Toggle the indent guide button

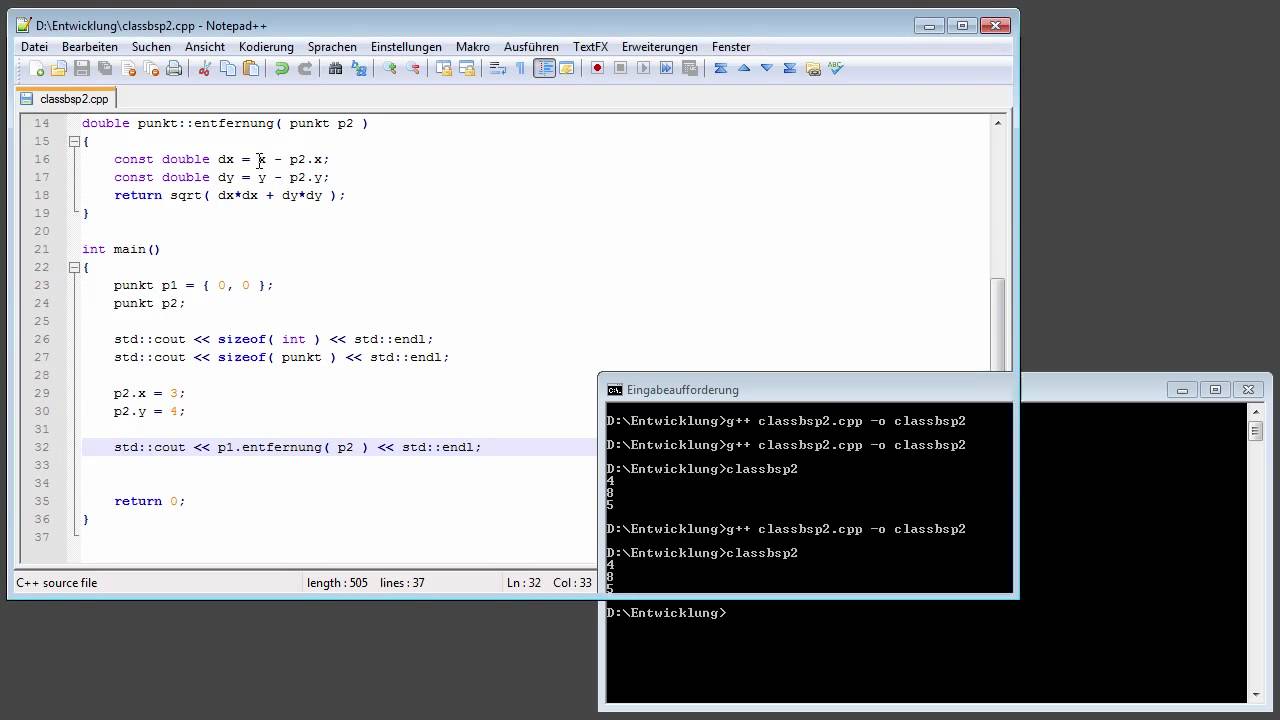[544, 68]
